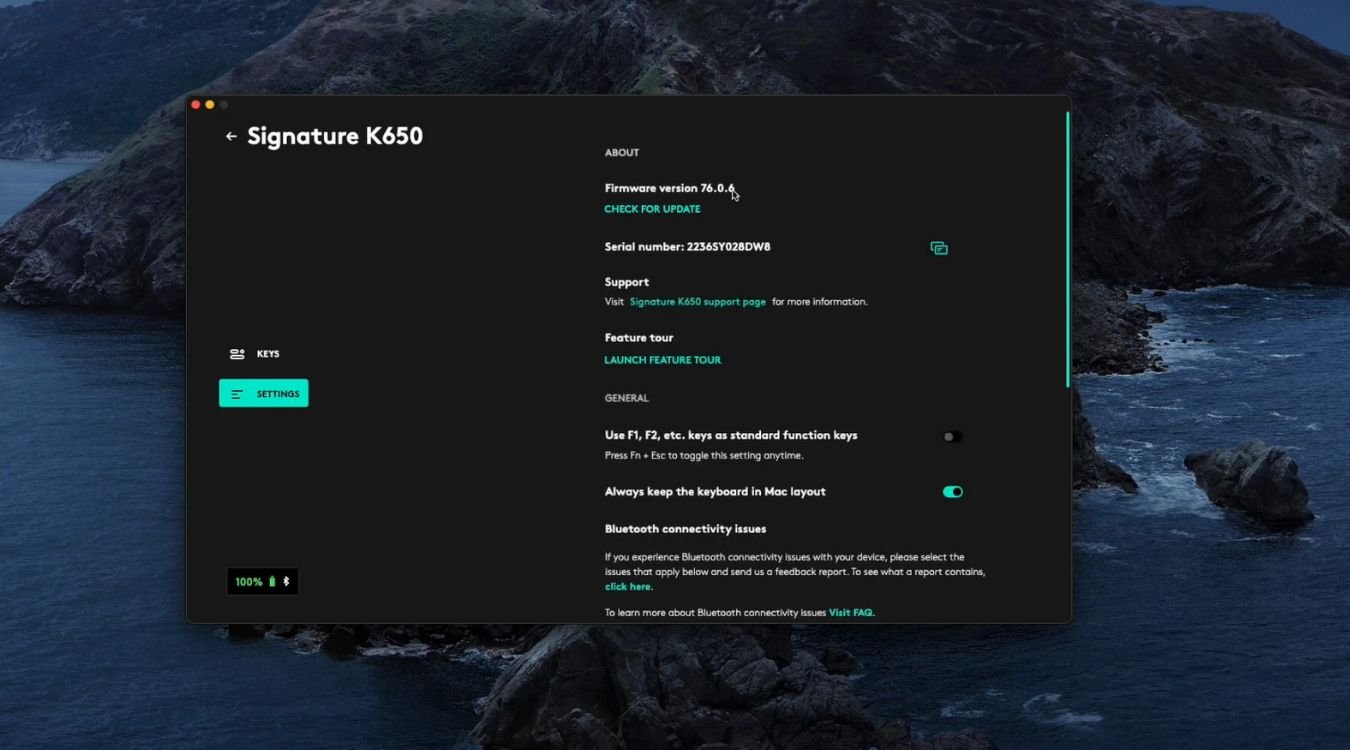Image resolution: width=1350 pixels, height=750 pixels.
Task: Open the Visit FAQ link
Action: tap(851, 613)
